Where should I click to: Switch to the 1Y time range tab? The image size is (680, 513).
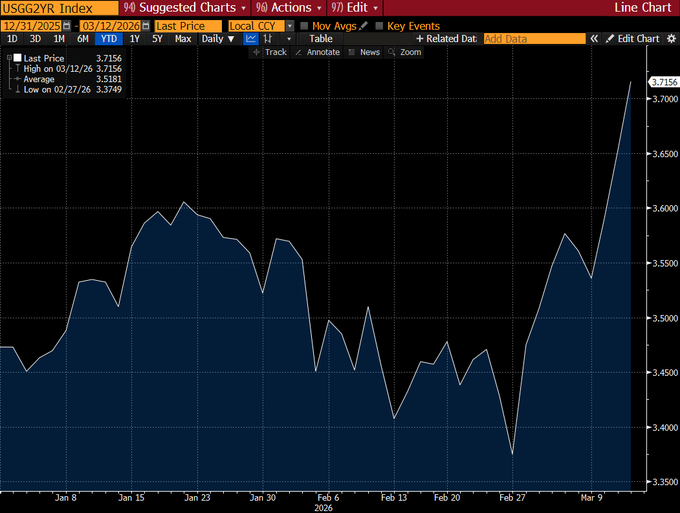coord(134,39)
